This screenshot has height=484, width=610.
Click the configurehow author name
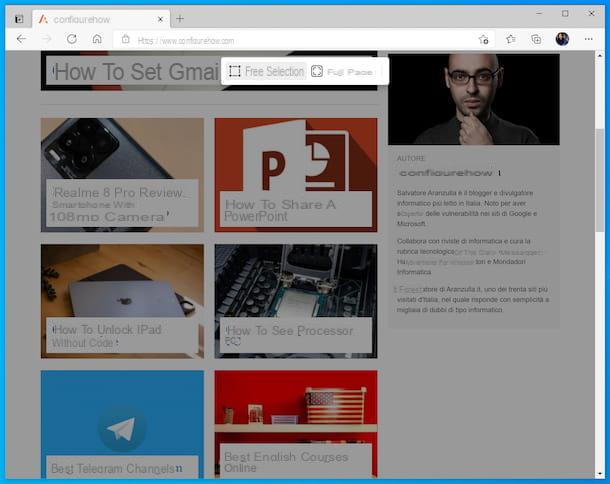tap(446, 173)
